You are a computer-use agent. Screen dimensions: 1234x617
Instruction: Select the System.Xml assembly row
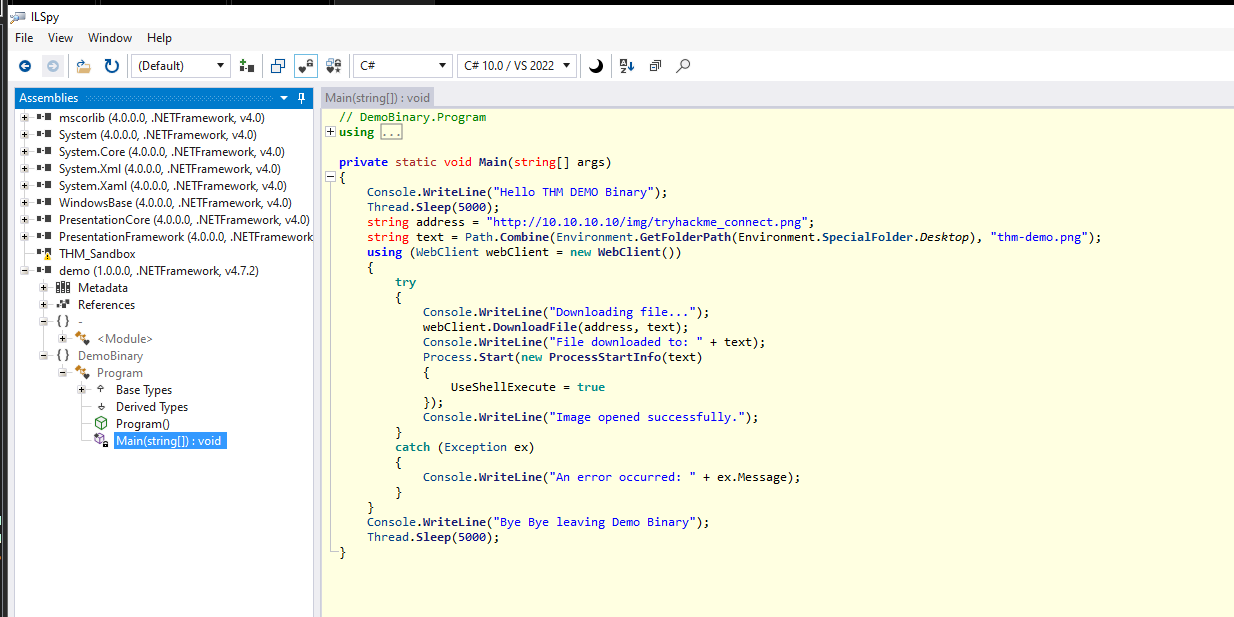(x=172, y=169)
